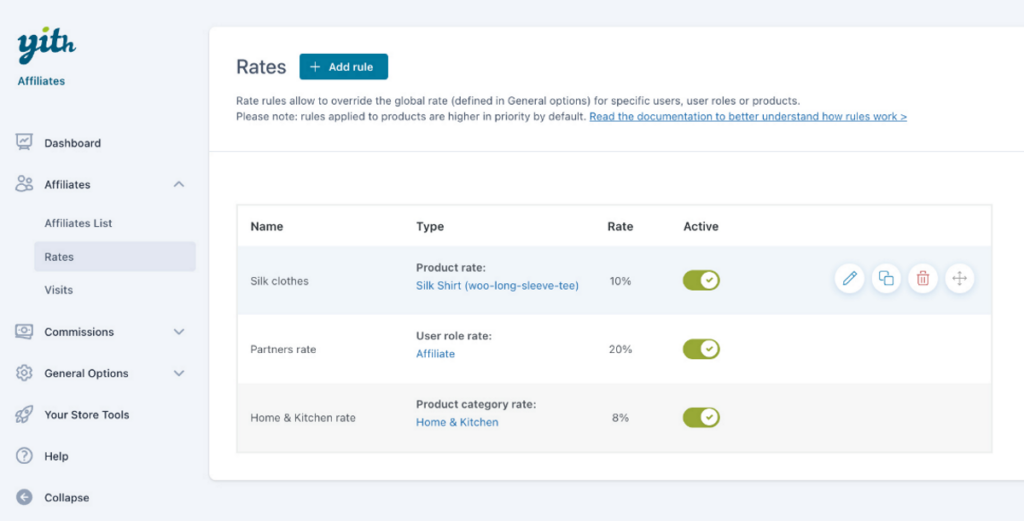Click Collapse to shrink the sidebar

67,497
